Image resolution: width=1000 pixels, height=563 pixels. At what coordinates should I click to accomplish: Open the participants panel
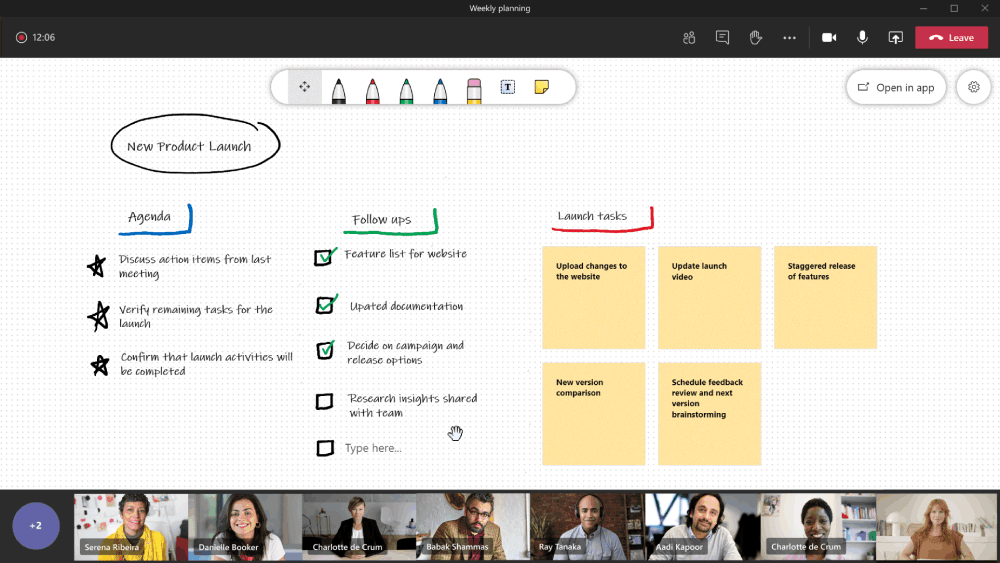coord(689,38)
